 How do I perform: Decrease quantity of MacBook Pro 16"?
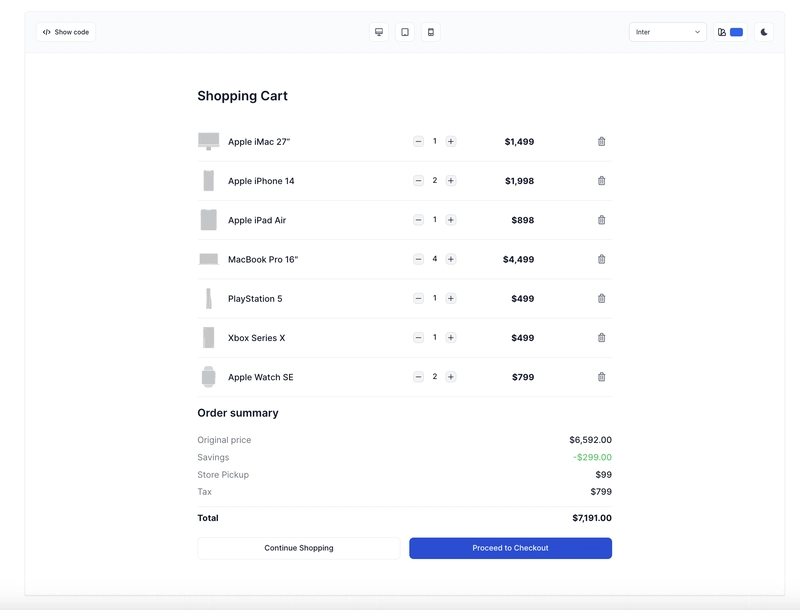pyautogui.click(x=418, y=259)
